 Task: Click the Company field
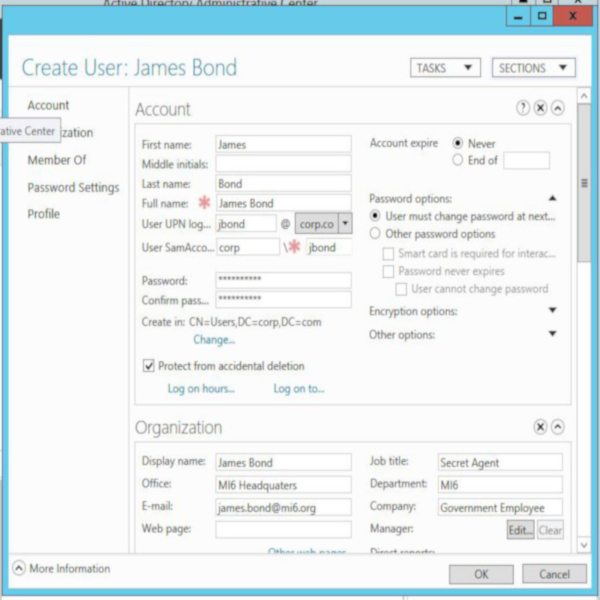(x=500, y=507)
